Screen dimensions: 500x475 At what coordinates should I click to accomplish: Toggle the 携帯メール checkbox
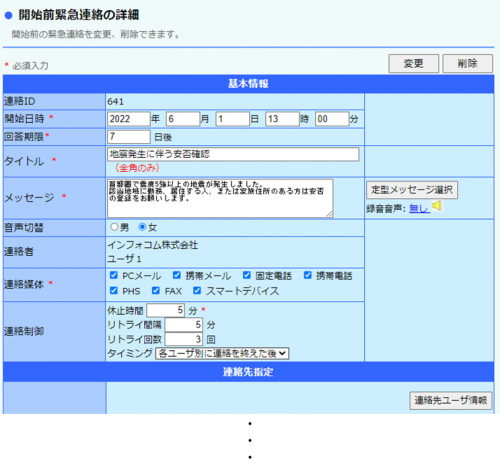tap(177, 275)
